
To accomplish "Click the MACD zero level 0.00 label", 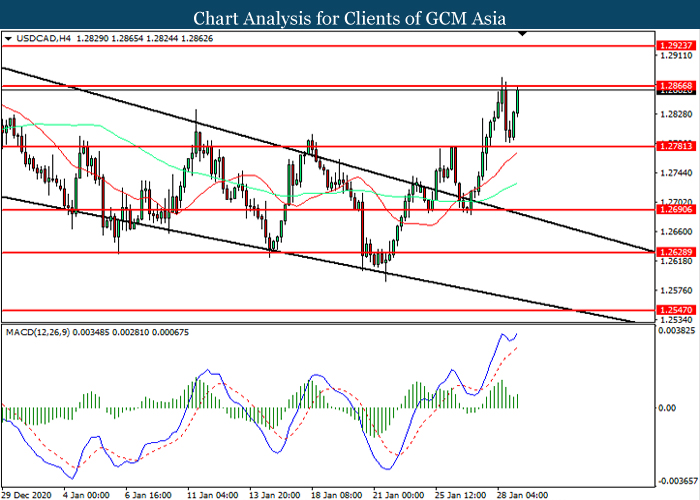I will [666, 407].
